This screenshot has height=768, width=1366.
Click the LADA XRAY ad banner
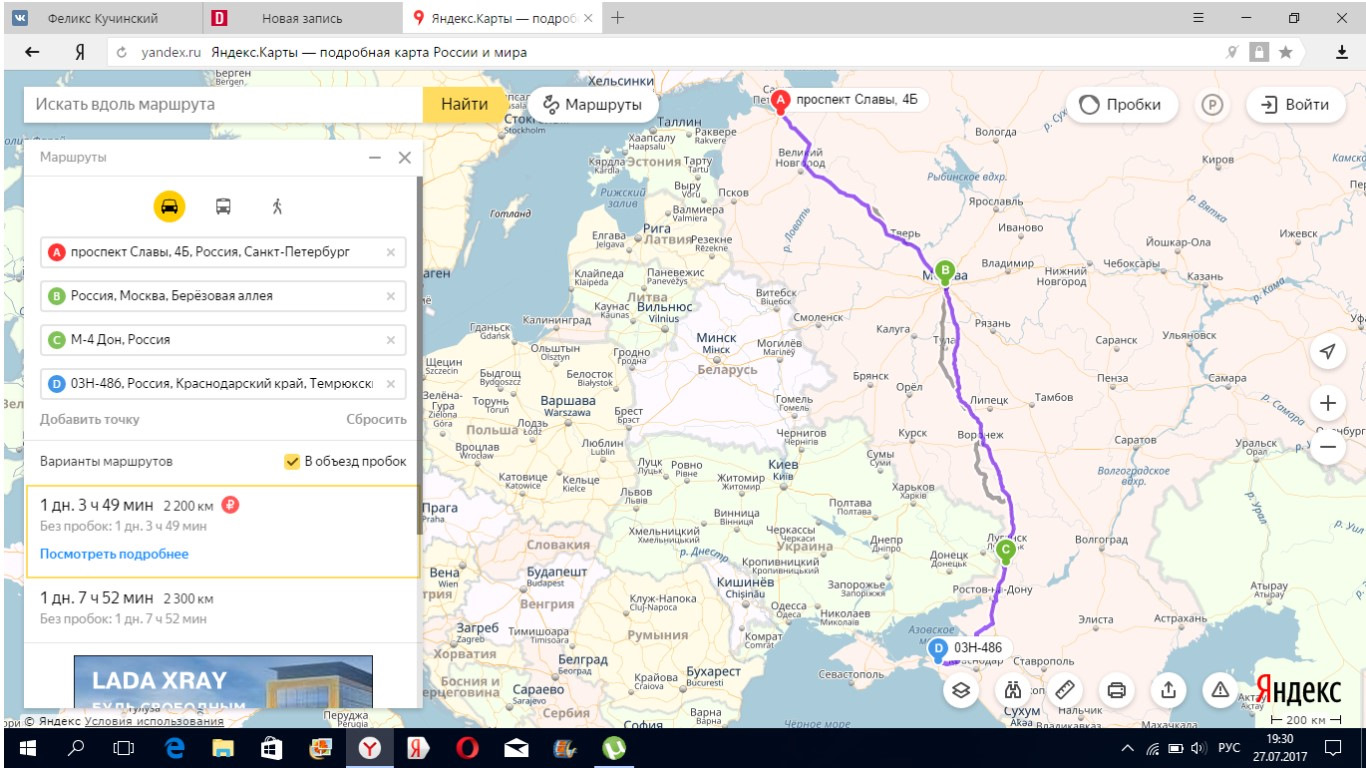pos(223,682)
